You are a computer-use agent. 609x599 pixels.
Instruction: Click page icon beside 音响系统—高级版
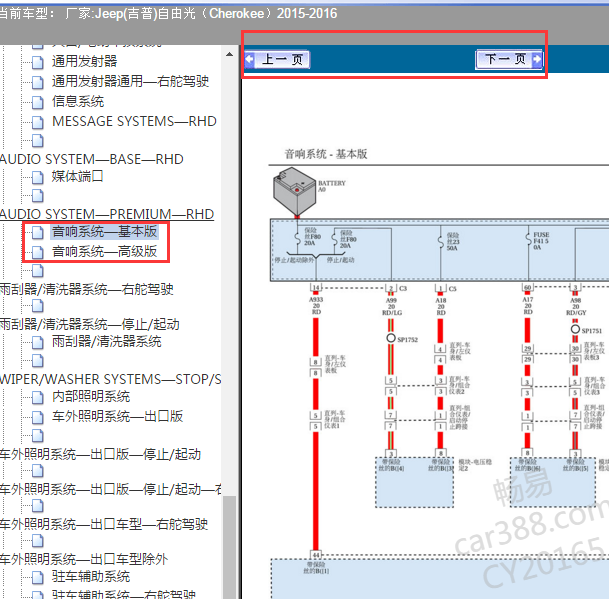38,252
